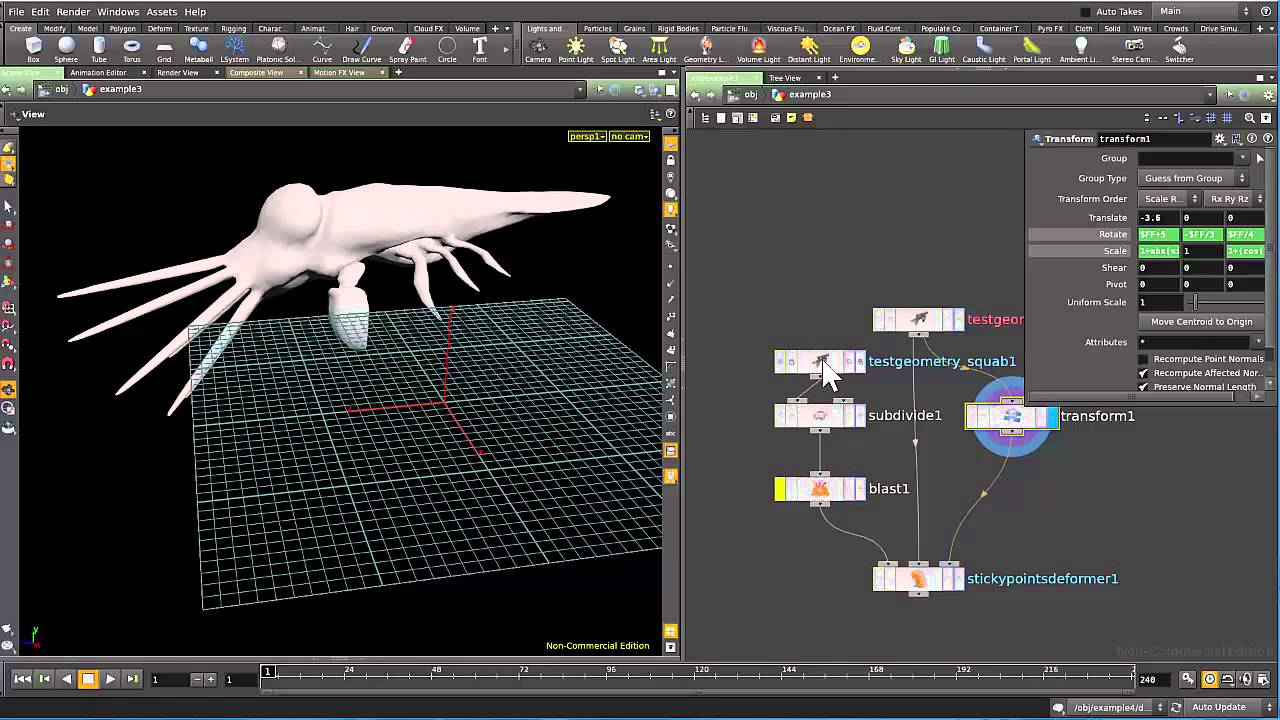This screenshot has width=1280, height=720.
Task: Open the Attributes field dropdown arrow
Action: [1258, 342]
